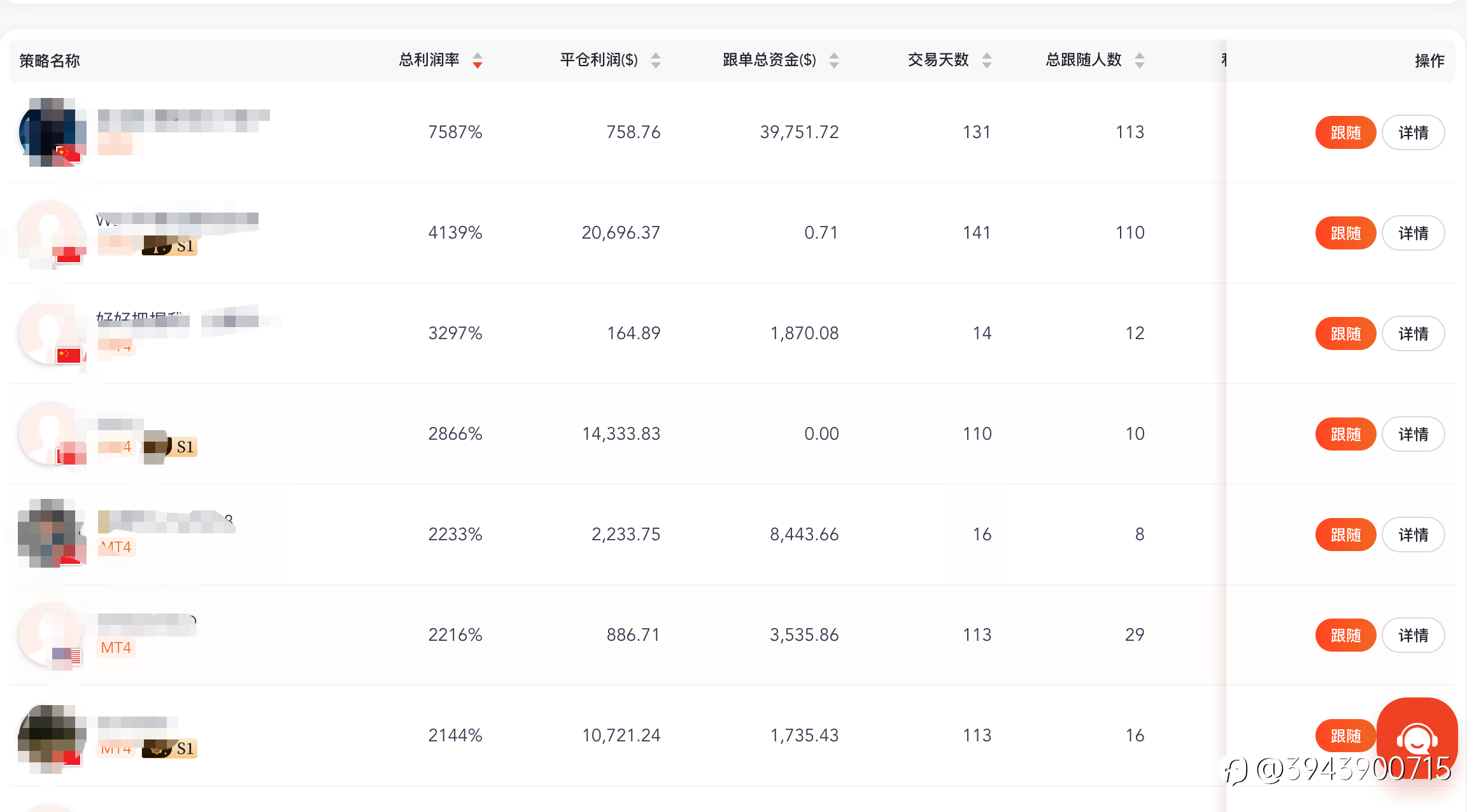Click 跟随 for the 7587% strategy
The height and width of the screenshot is (812, 1467).
tap(1345, 132)
